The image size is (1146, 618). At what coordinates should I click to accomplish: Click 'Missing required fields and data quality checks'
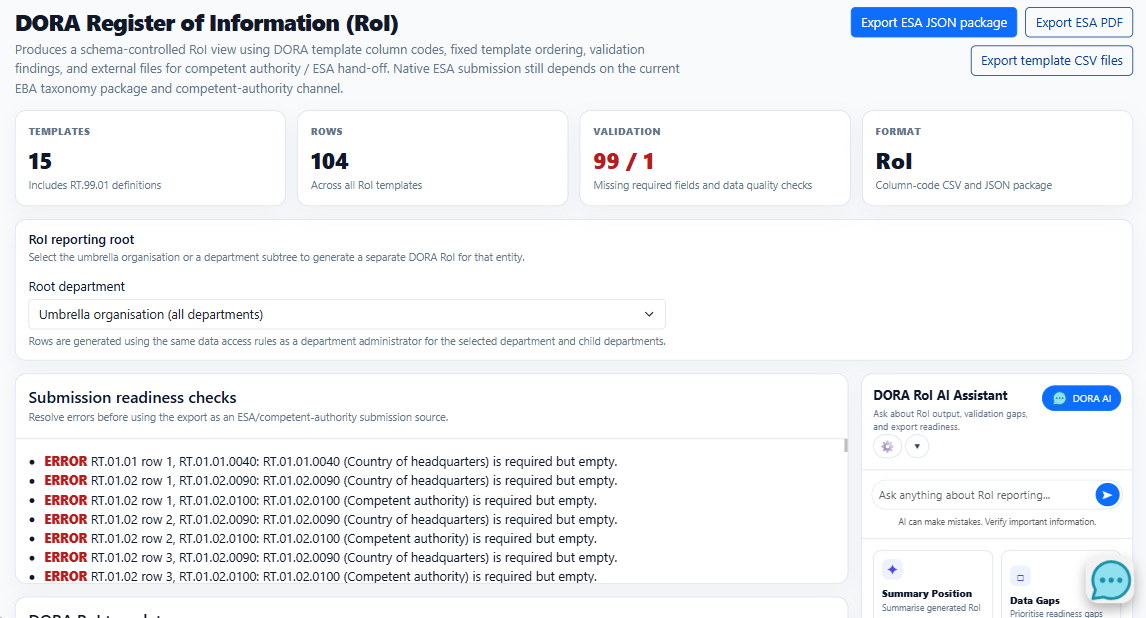tap(702, 185)
